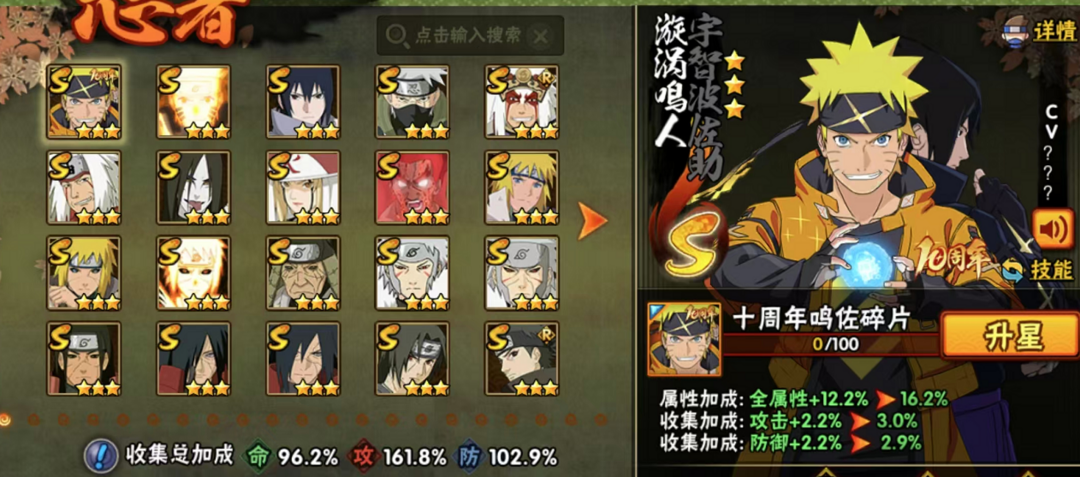
Task: Pick the Sasuke portrait in top row
Action: pyautogui.click(x=303, y=102)
